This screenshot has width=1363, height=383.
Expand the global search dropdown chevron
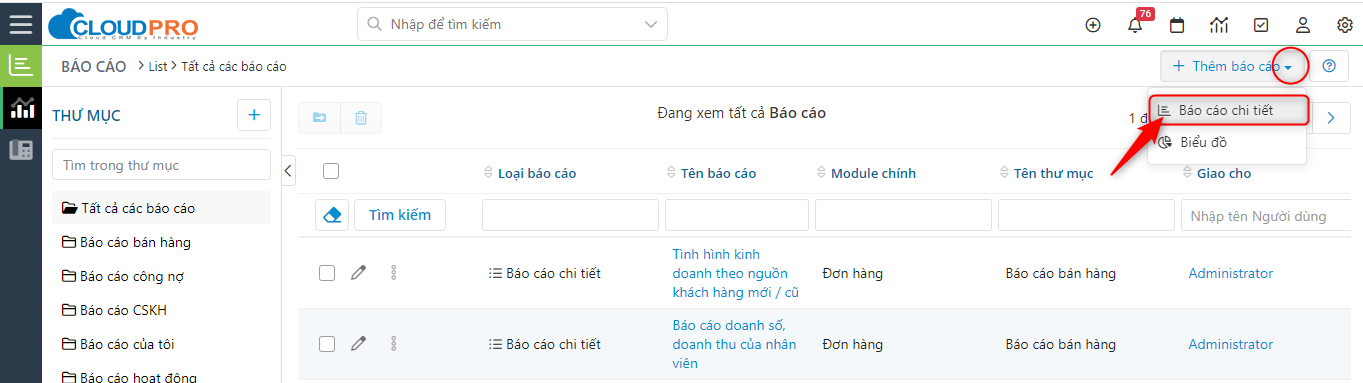click(x=652, y=24)
